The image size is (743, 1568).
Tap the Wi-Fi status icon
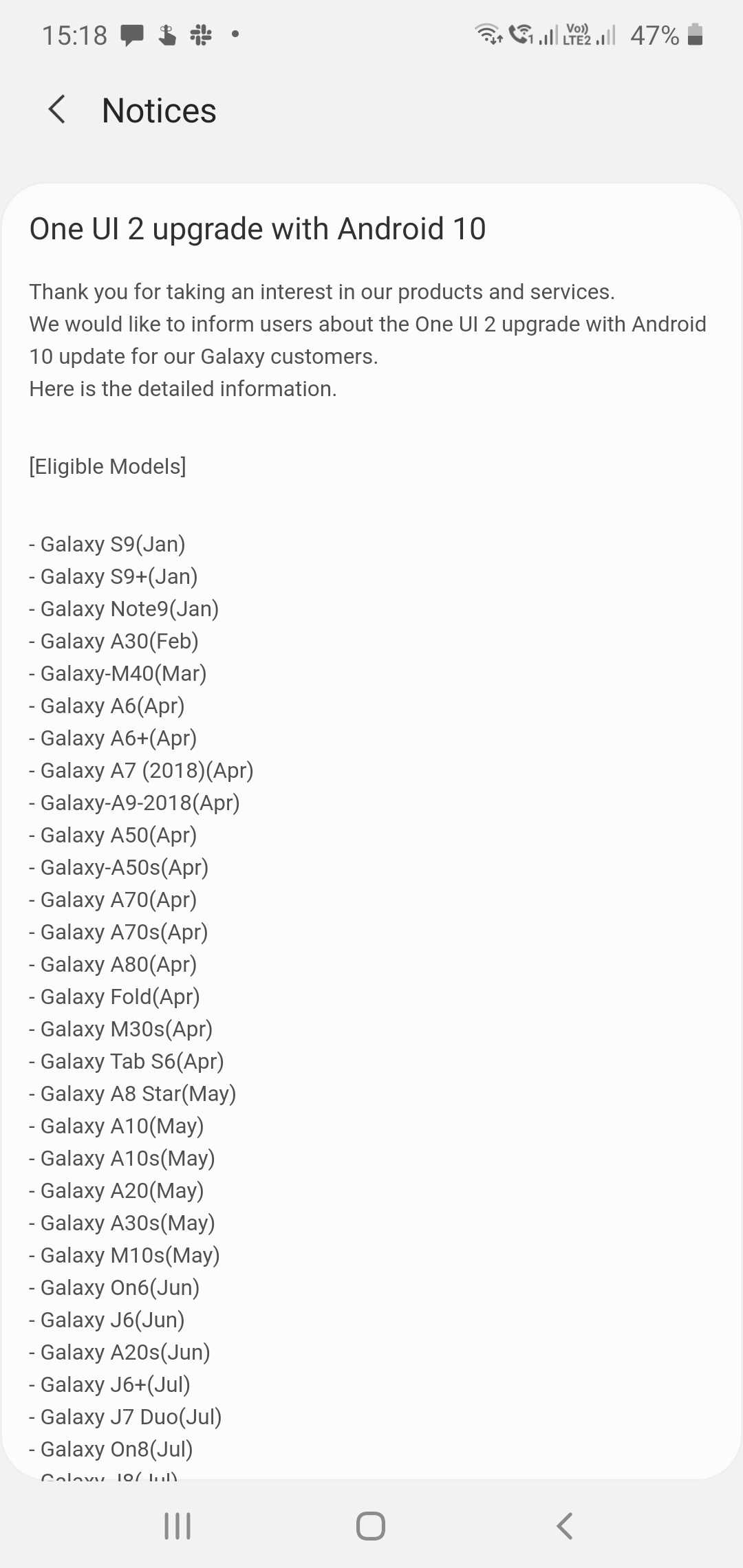coord(488,34)
